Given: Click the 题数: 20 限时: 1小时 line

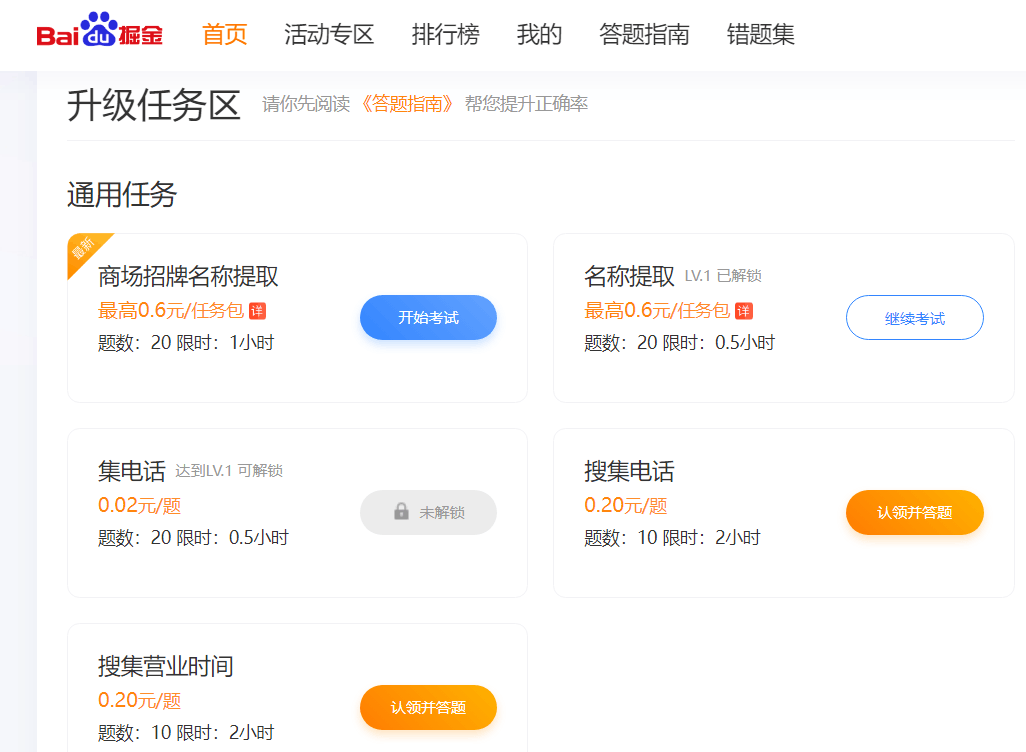Looking at the screenshot, I should tap(186, 343).
